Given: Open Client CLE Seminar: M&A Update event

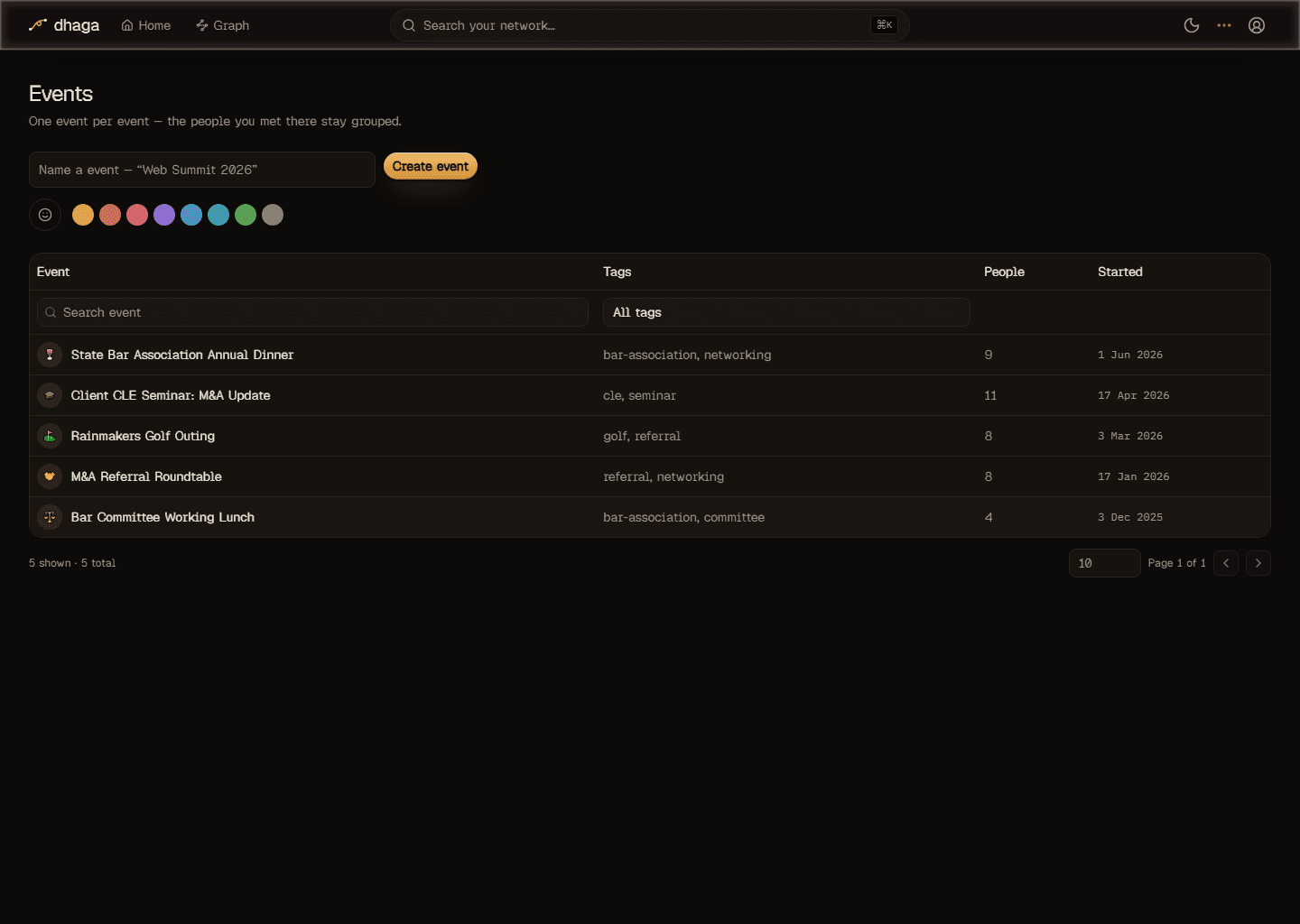Looking at the screenshot, I should coord(171,395).
